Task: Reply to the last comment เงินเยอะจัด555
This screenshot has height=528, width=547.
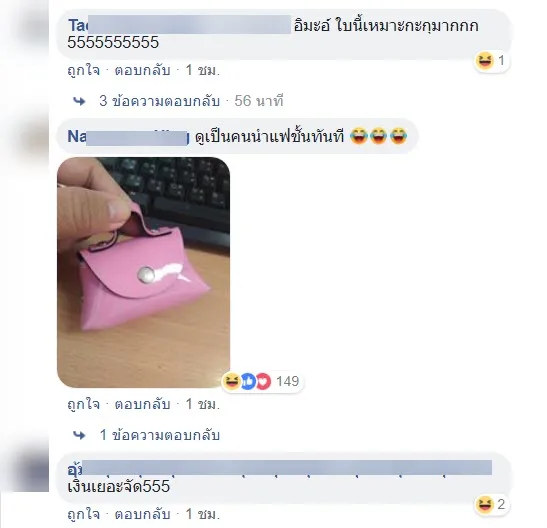Action: point(142,514)
